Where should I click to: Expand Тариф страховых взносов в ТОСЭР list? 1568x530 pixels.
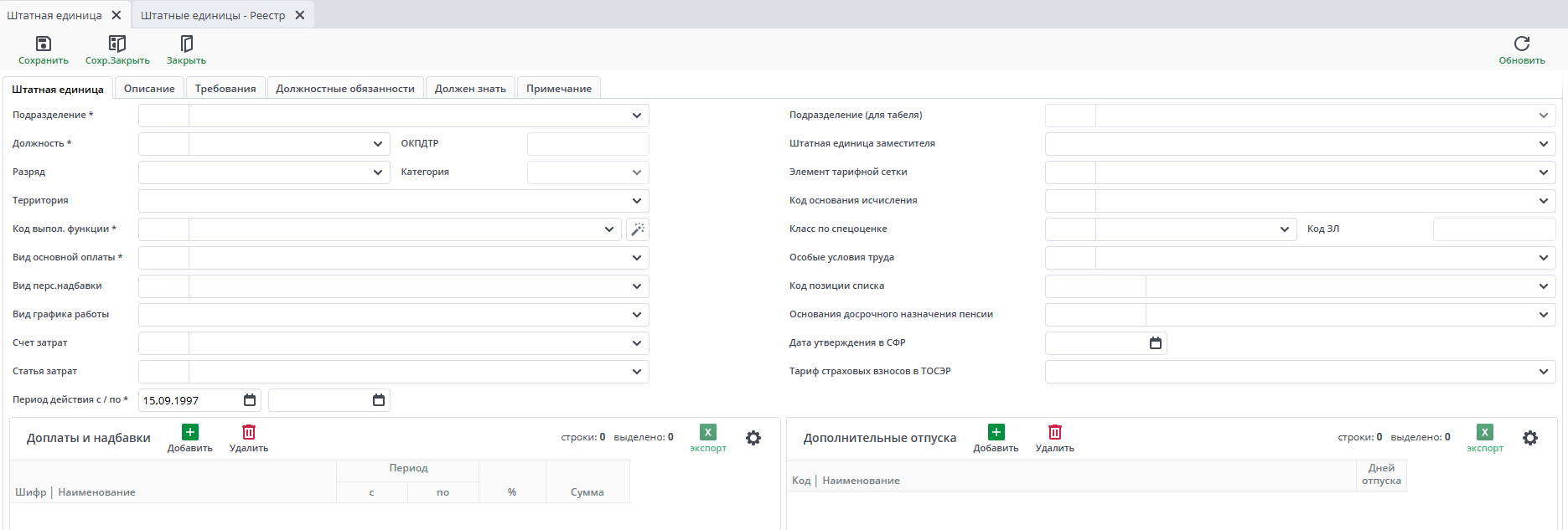(x=1543, y=372)
